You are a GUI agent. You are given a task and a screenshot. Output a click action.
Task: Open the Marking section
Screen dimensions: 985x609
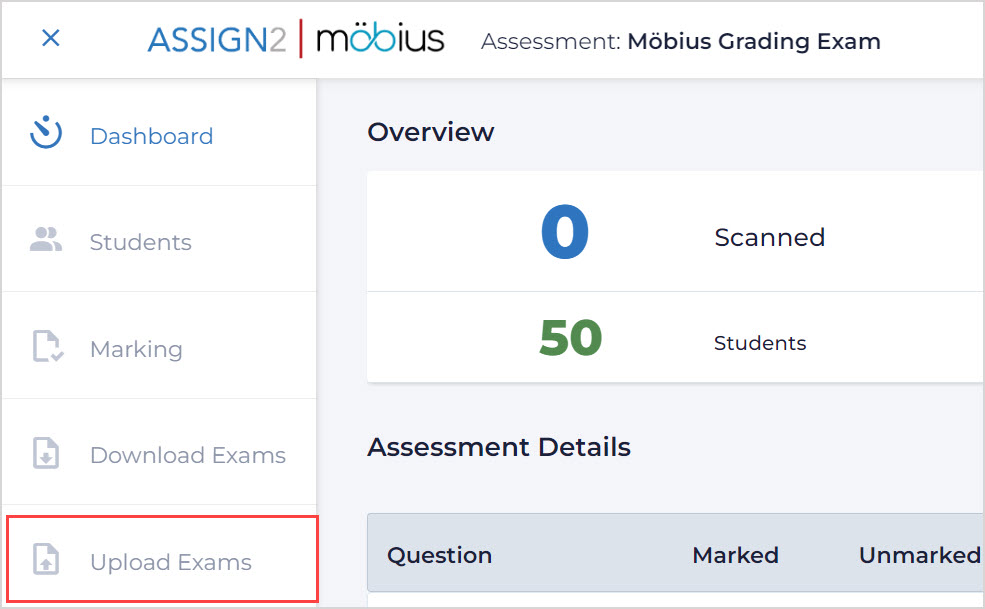[x=136, y=349]
